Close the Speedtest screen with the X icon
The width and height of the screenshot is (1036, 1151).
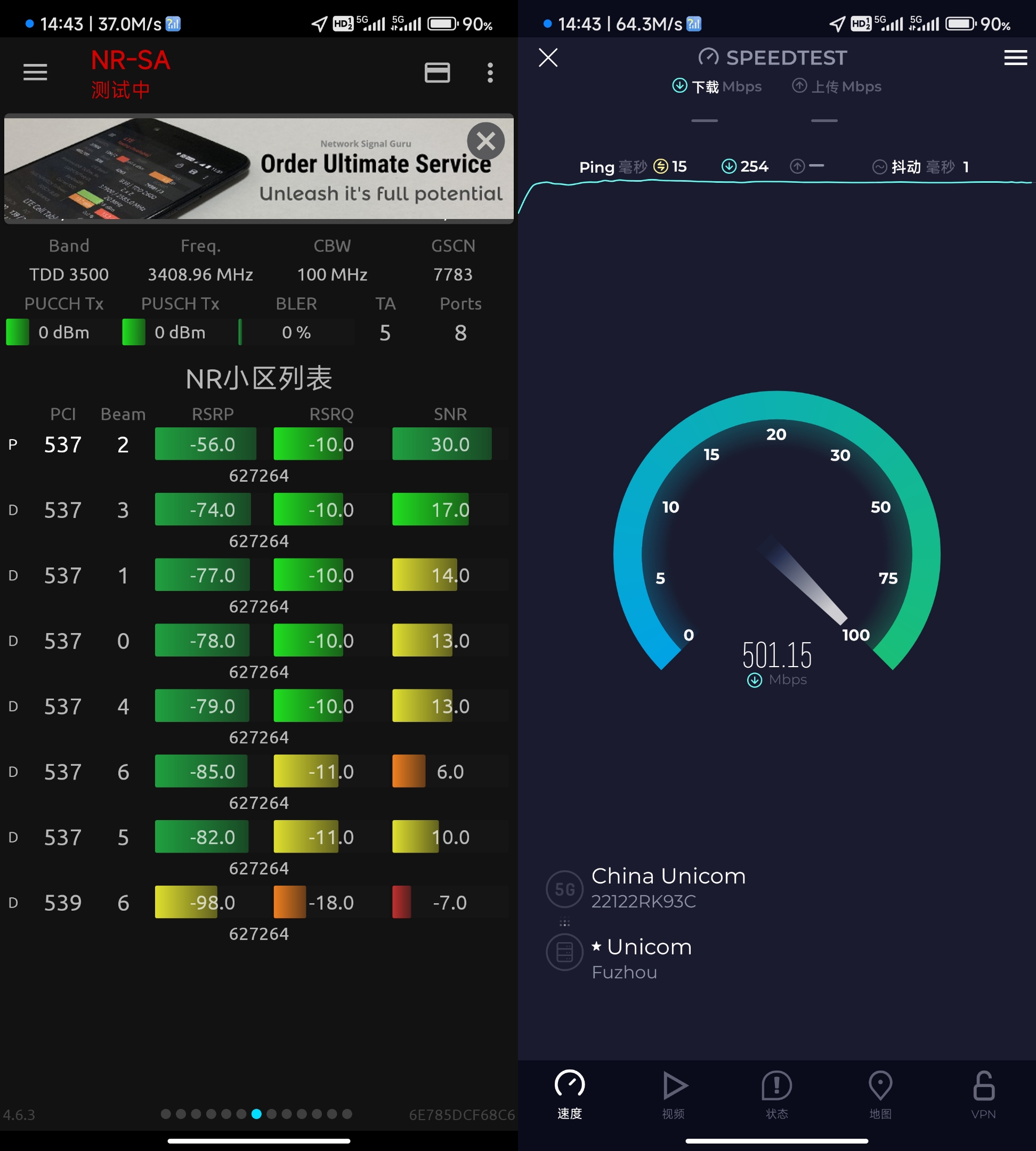(x=548, y=58)
